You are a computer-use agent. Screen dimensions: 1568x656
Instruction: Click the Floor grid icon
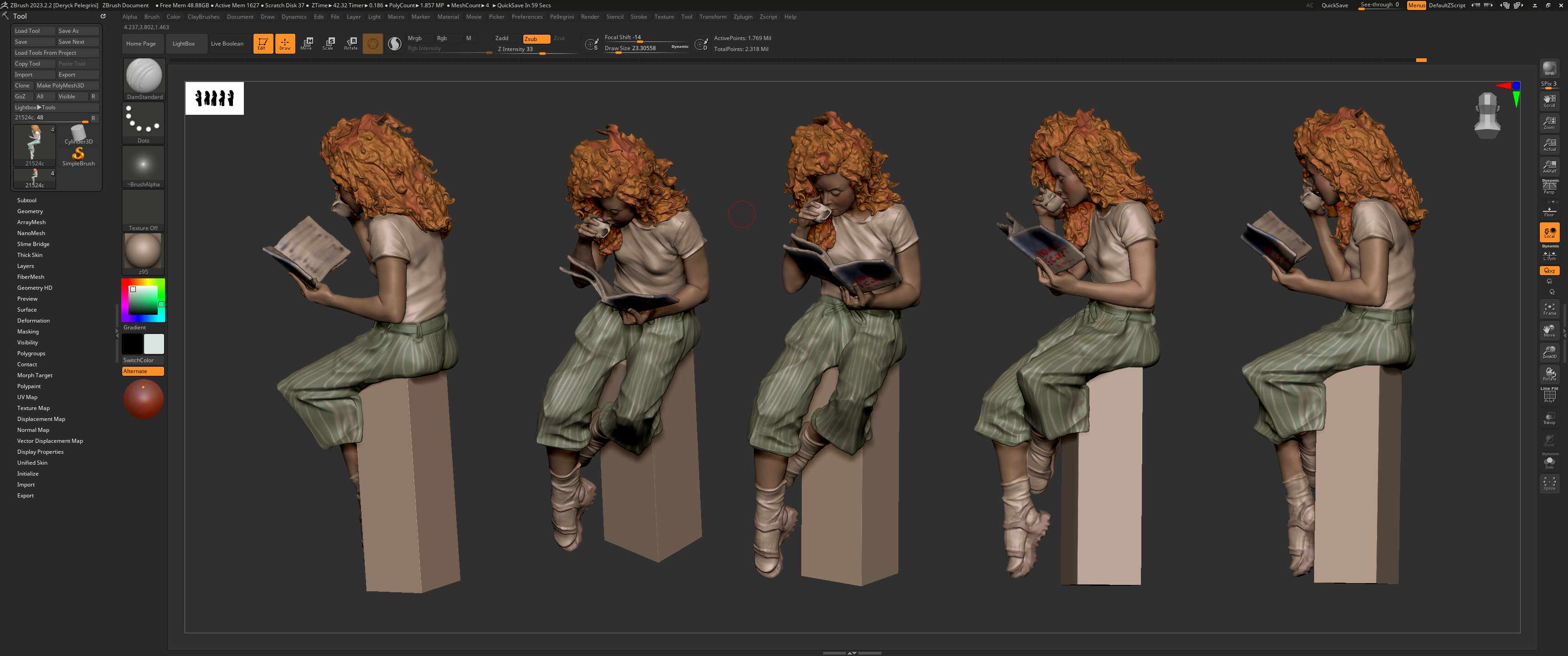tap(1548, 211)
